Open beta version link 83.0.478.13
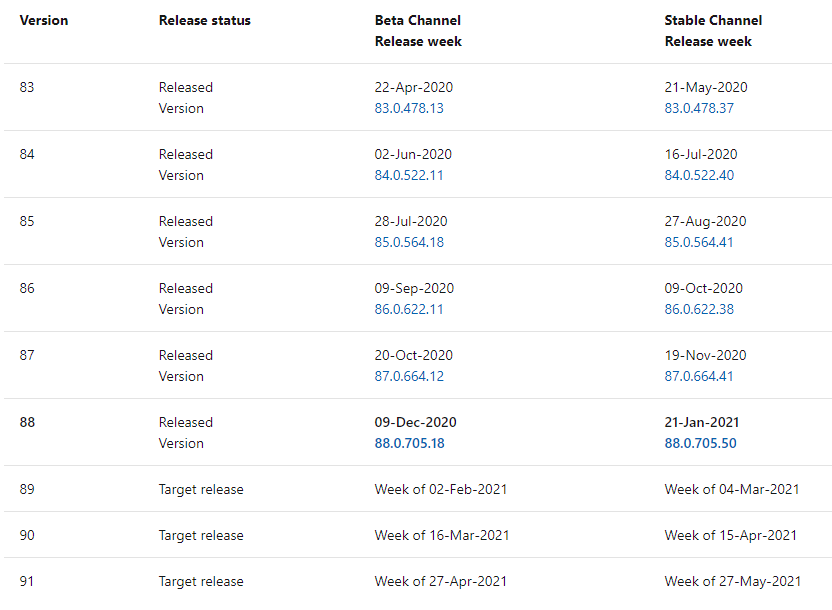 (x=409, y=108)
